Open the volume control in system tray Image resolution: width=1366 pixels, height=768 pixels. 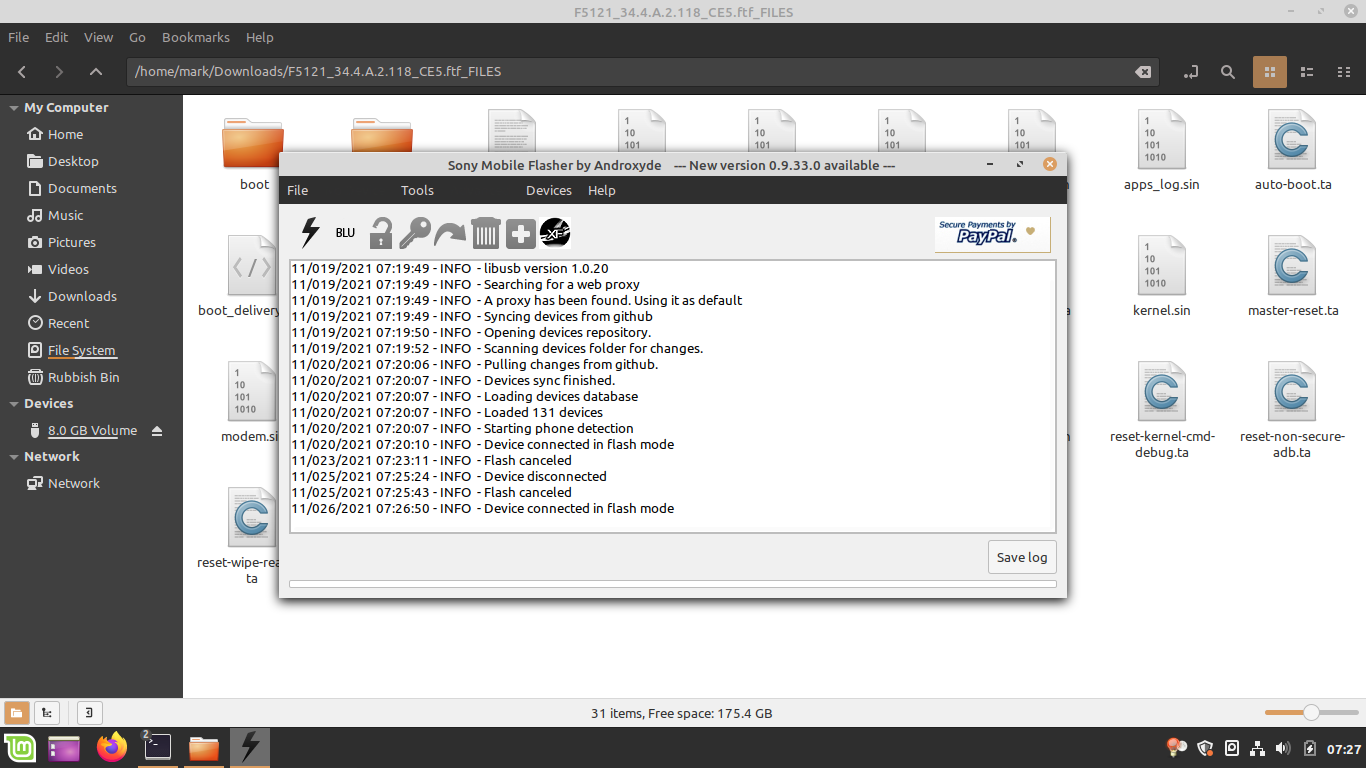point(1284,748)
